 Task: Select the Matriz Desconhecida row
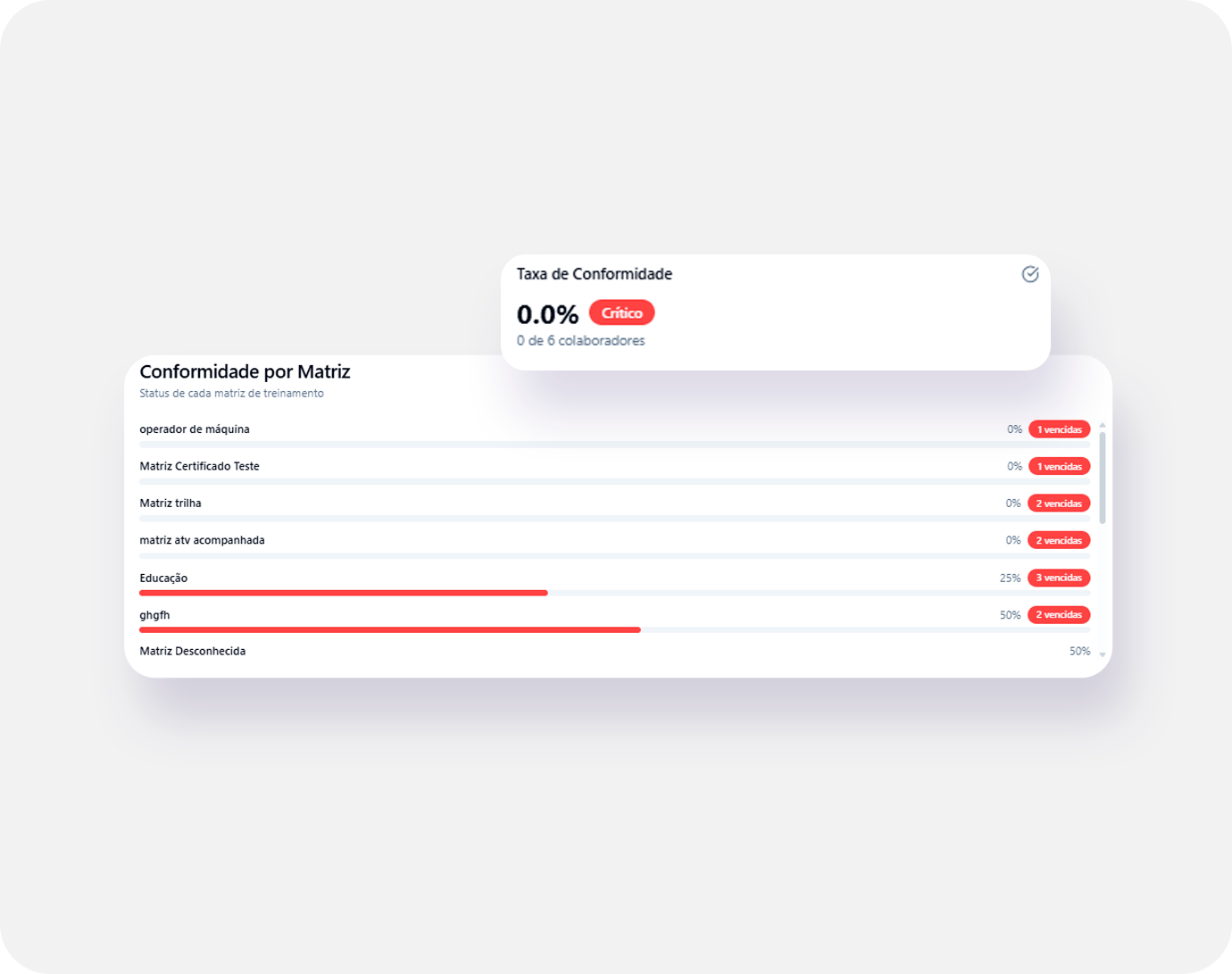[193, 651]
